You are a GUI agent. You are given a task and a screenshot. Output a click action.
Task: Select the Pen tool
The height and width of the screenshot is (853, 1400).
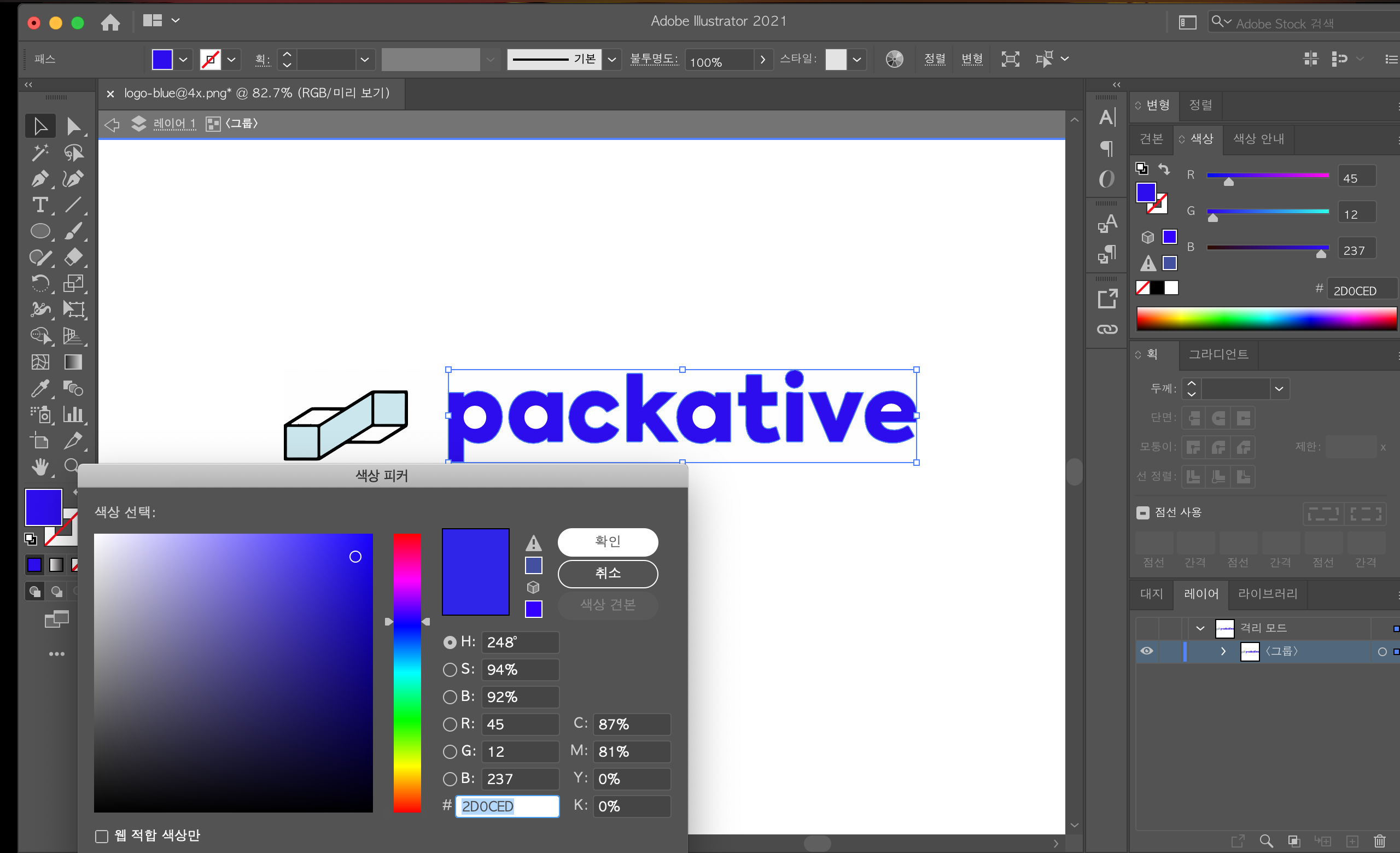pyautogui.click(x=40, y=178)
